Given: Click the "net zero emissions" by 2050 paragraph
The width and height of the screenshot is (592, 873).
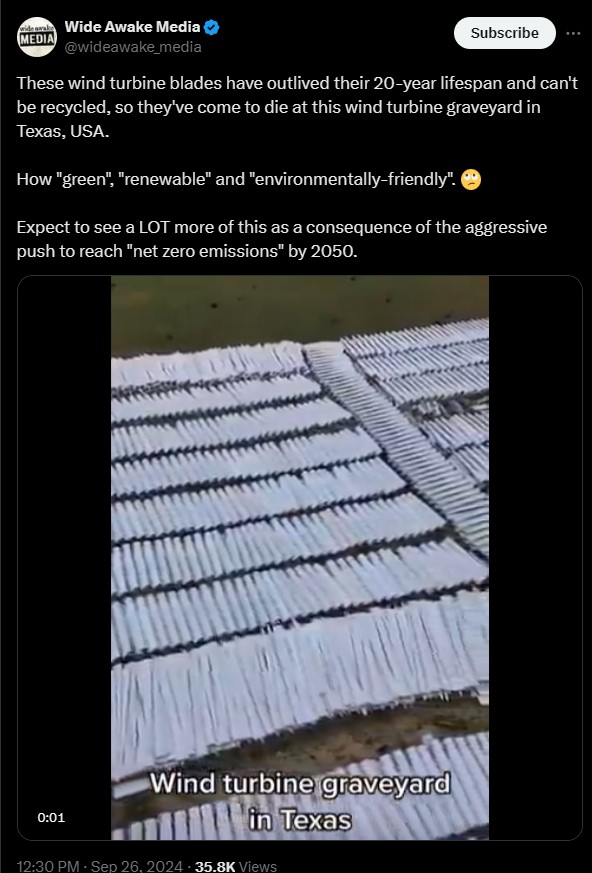Looking at the screenshot, I should pyautogui.click(x=282, y=239).
